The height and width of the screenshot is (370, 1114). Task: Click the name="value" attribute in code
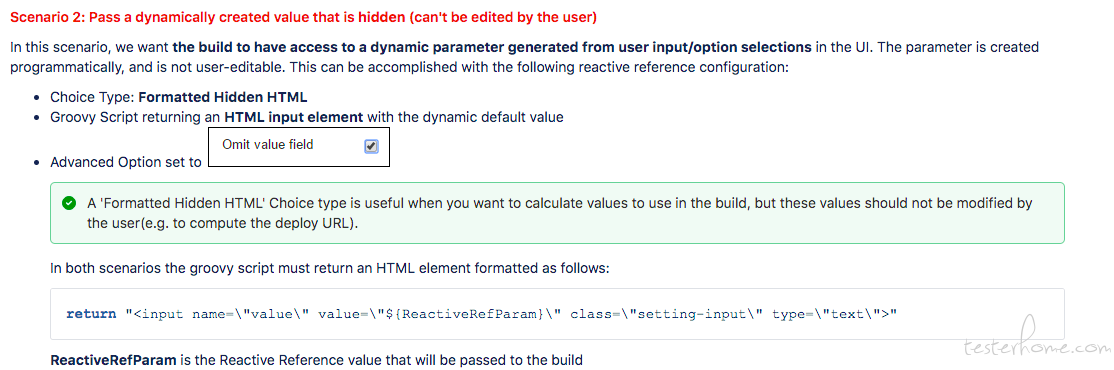coord(253,313)
